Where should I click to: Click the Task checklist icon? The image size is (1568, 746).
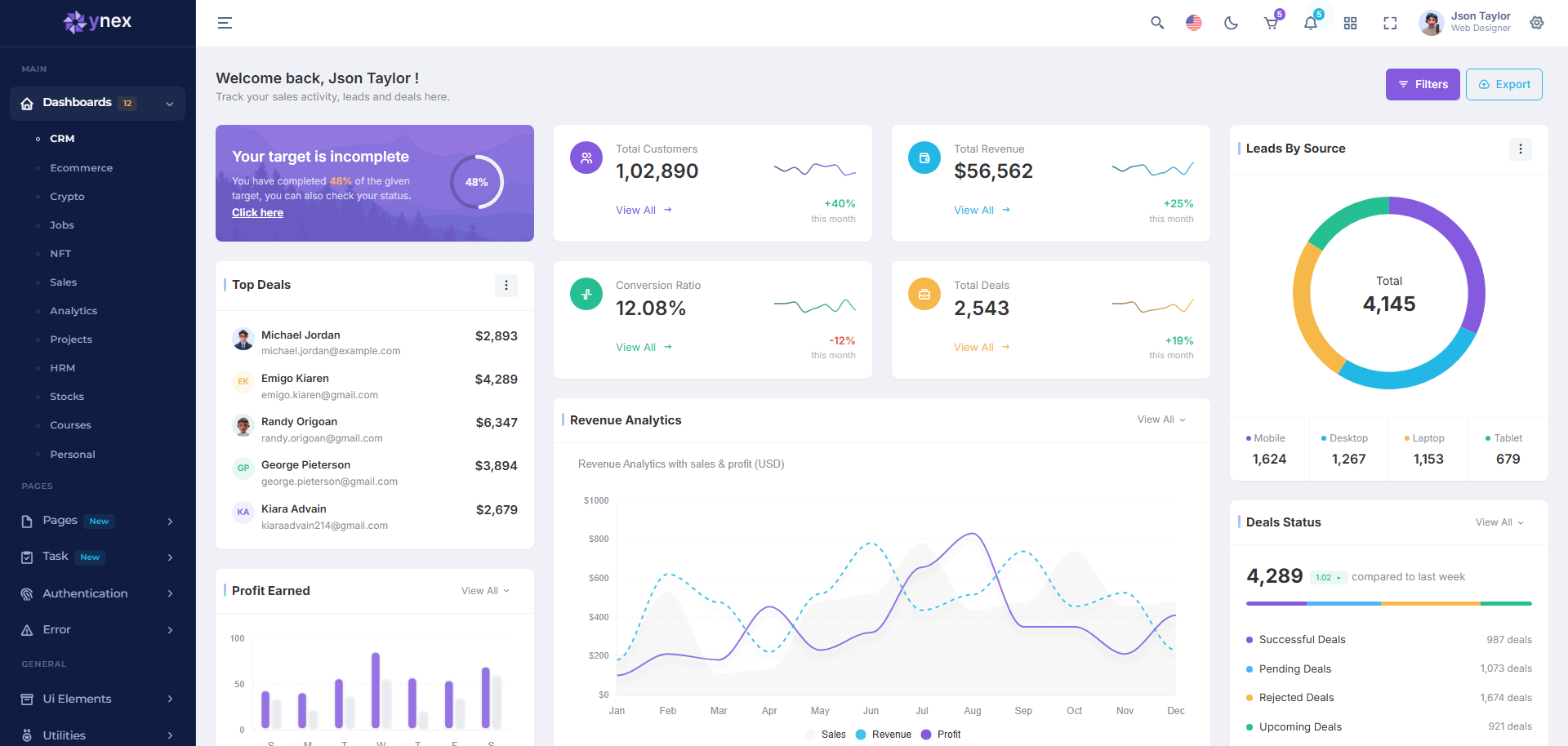pos(27,557)
